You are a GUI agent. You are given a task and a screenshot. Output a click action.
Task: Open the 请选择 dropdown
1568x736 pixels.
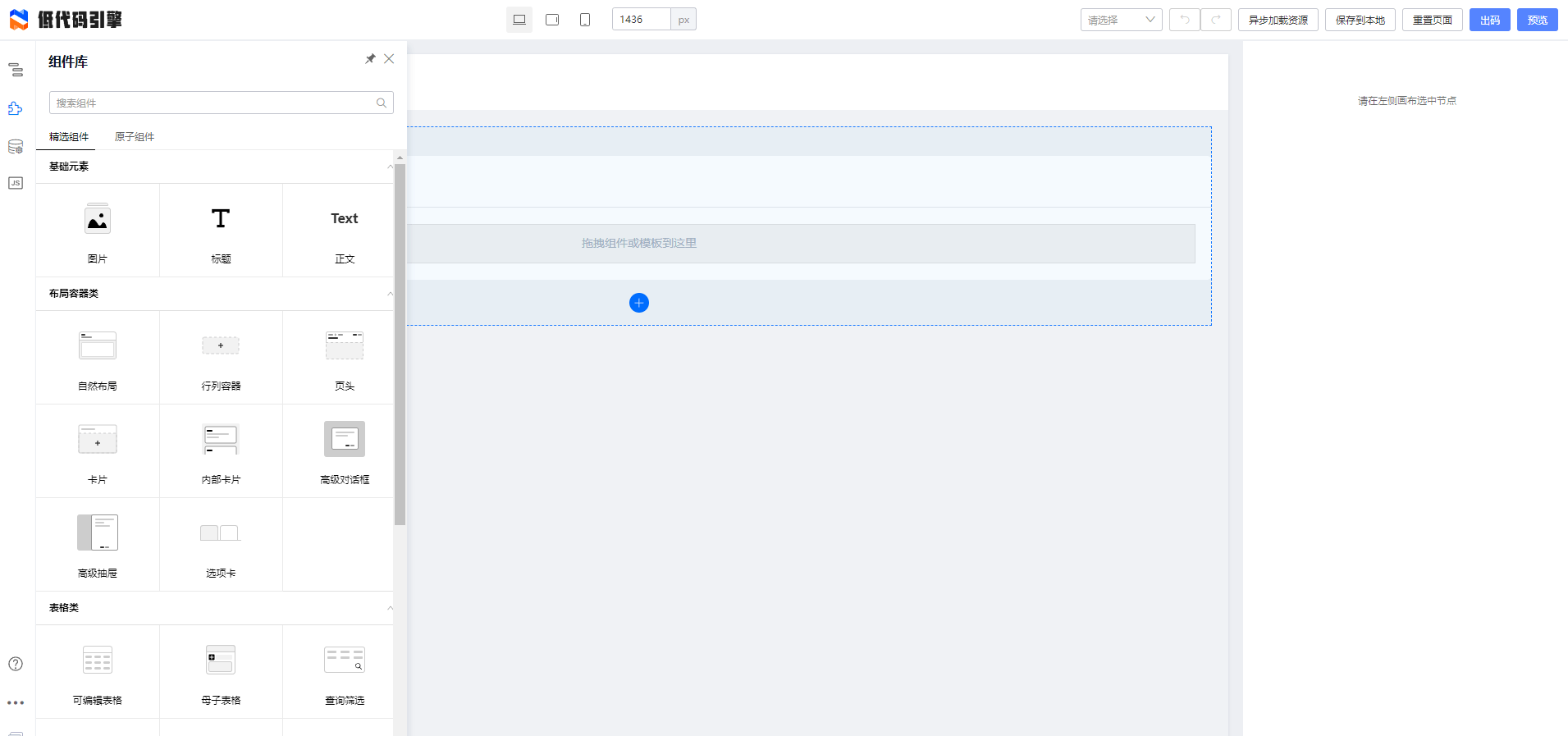1121,20
